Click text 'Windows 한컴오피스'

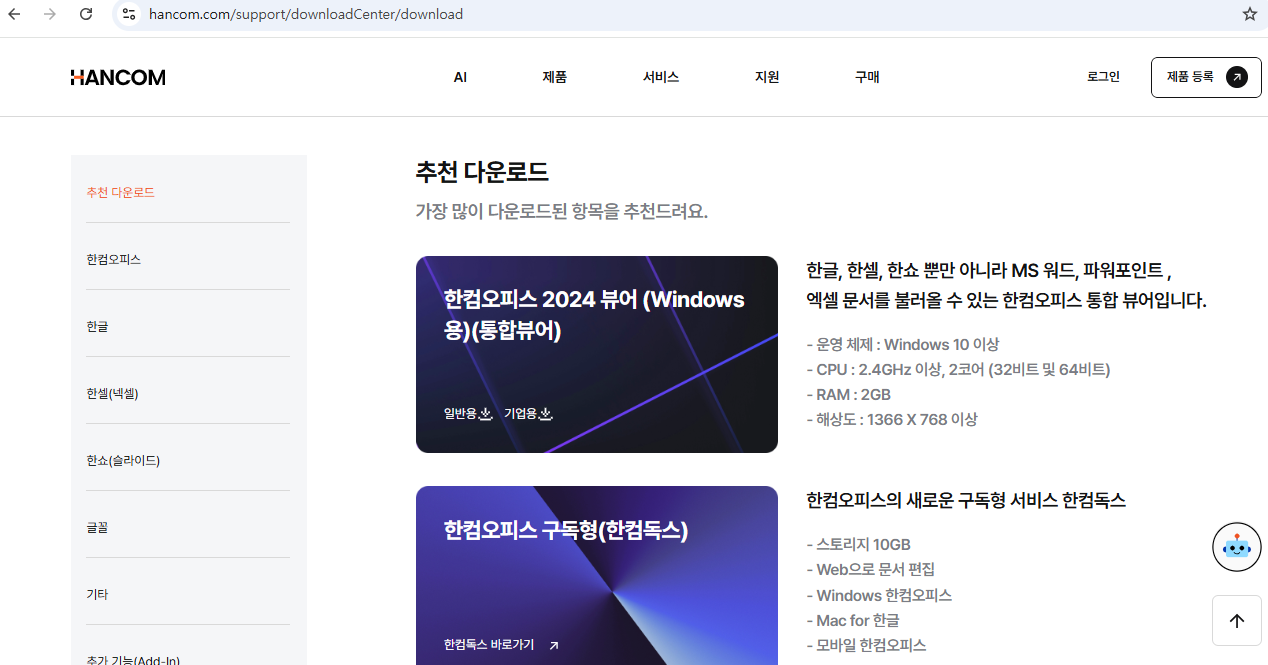[x=880, y=595]
